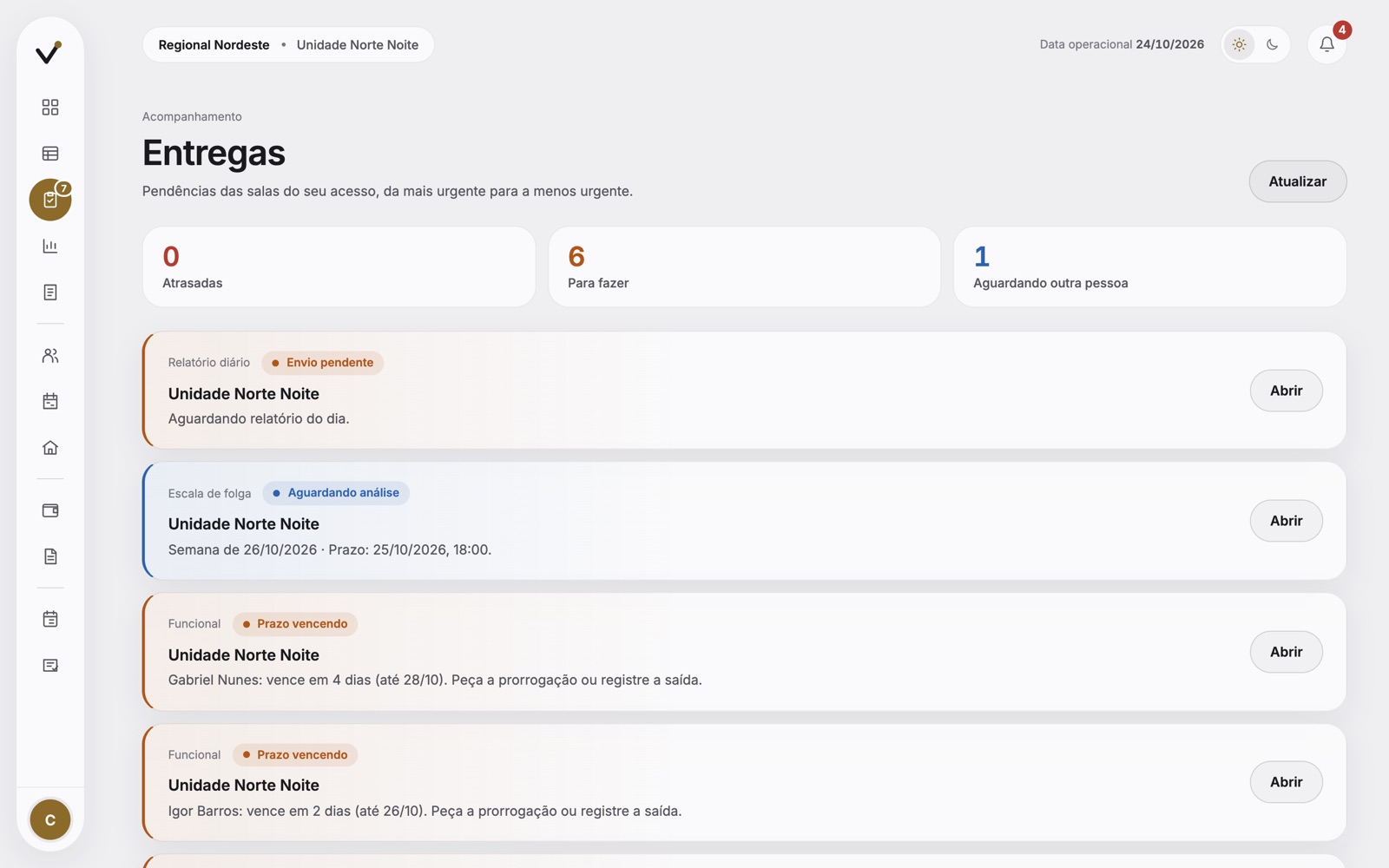
Task: Click Abrir on Escala de folga card
Action: 1286,521
